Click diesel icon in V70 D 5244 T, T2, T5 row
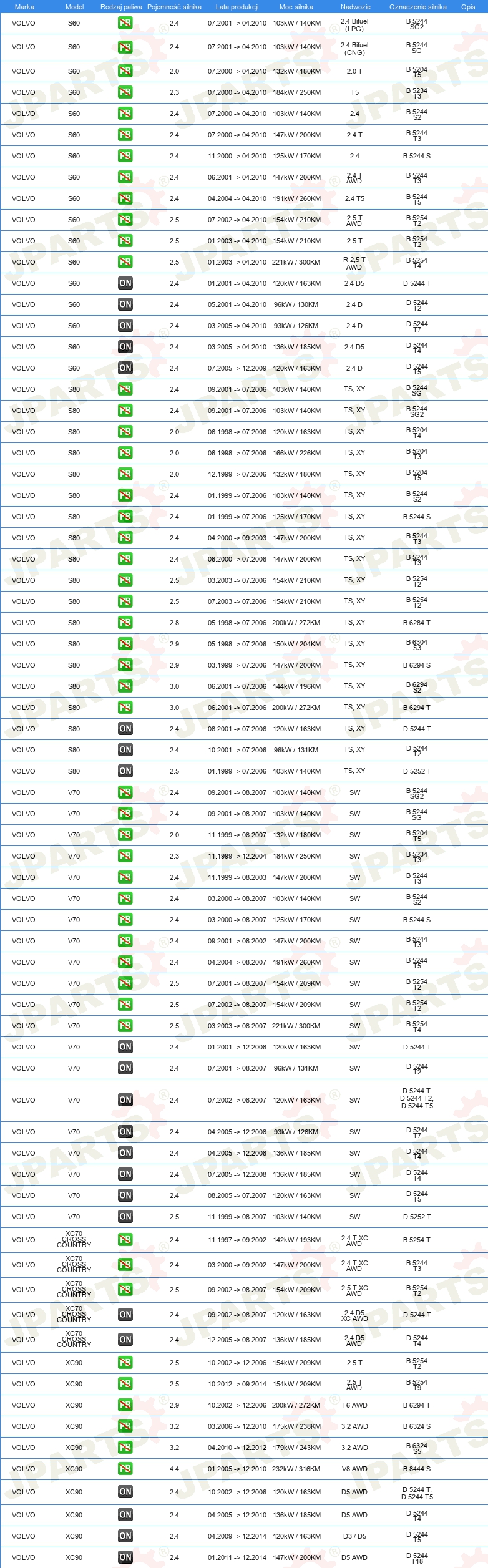The height and width of the screenshot is (1568, 488). [125, 1100]
